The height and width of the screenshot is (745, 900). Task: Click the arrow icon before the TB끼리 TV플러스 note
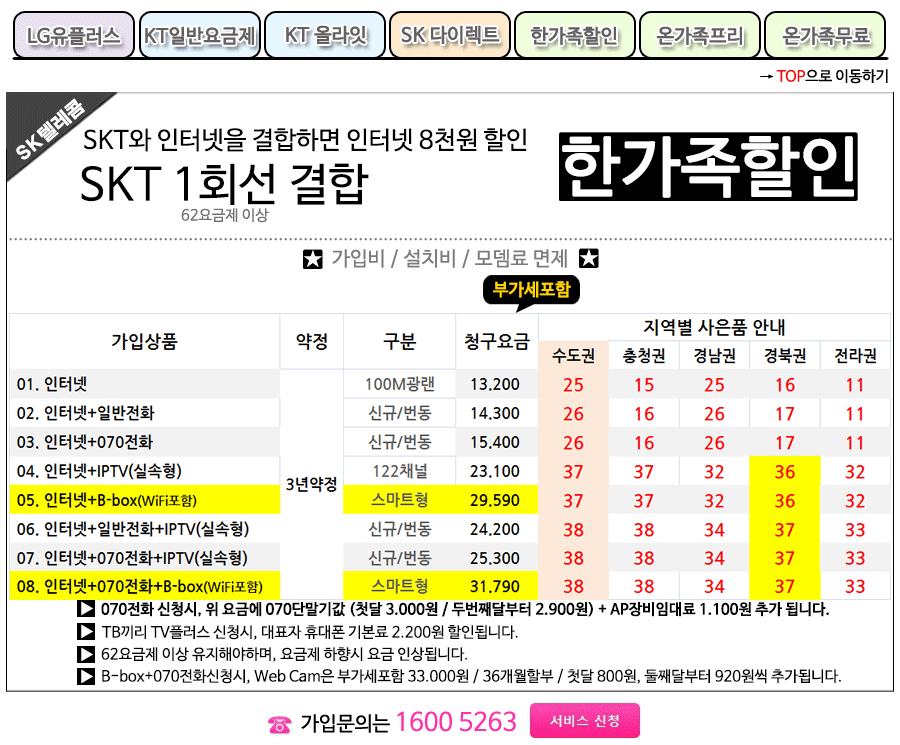(86, 632)
